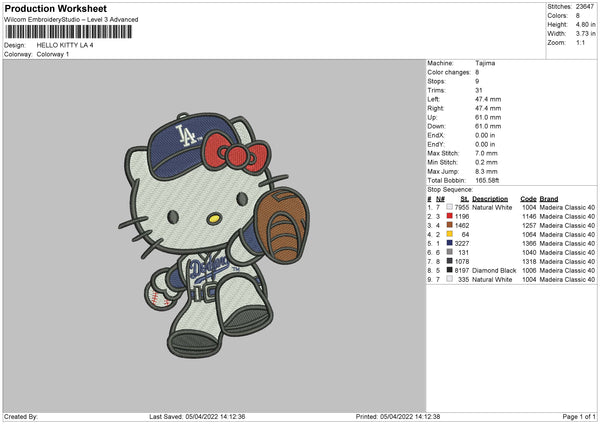Click thread code 1257 in stop sequence
Screen dimensions: 600x424
pos(529,225)
